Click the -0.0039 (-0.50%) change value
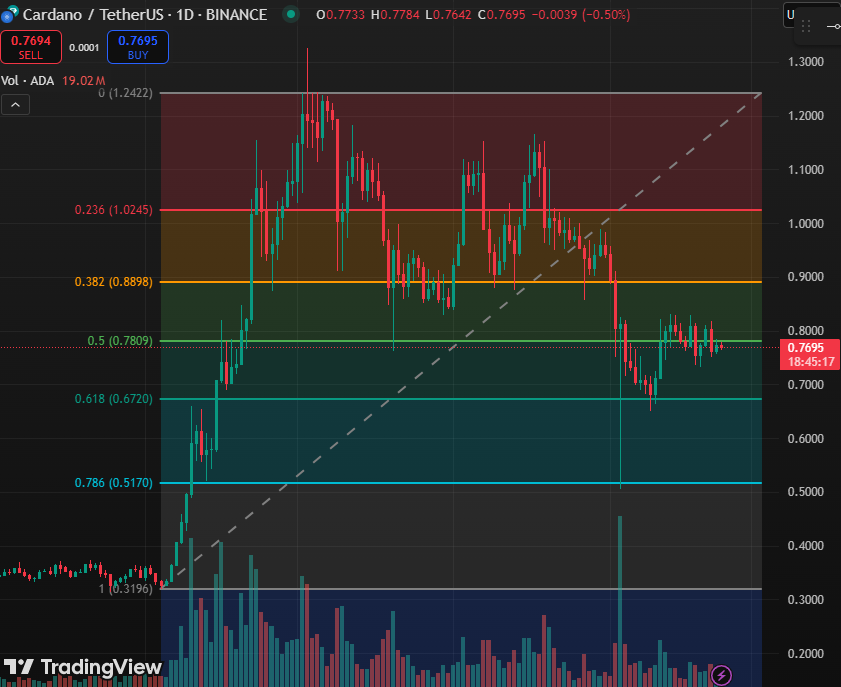This screenshot has height=687, width=841. click(581, 14)
